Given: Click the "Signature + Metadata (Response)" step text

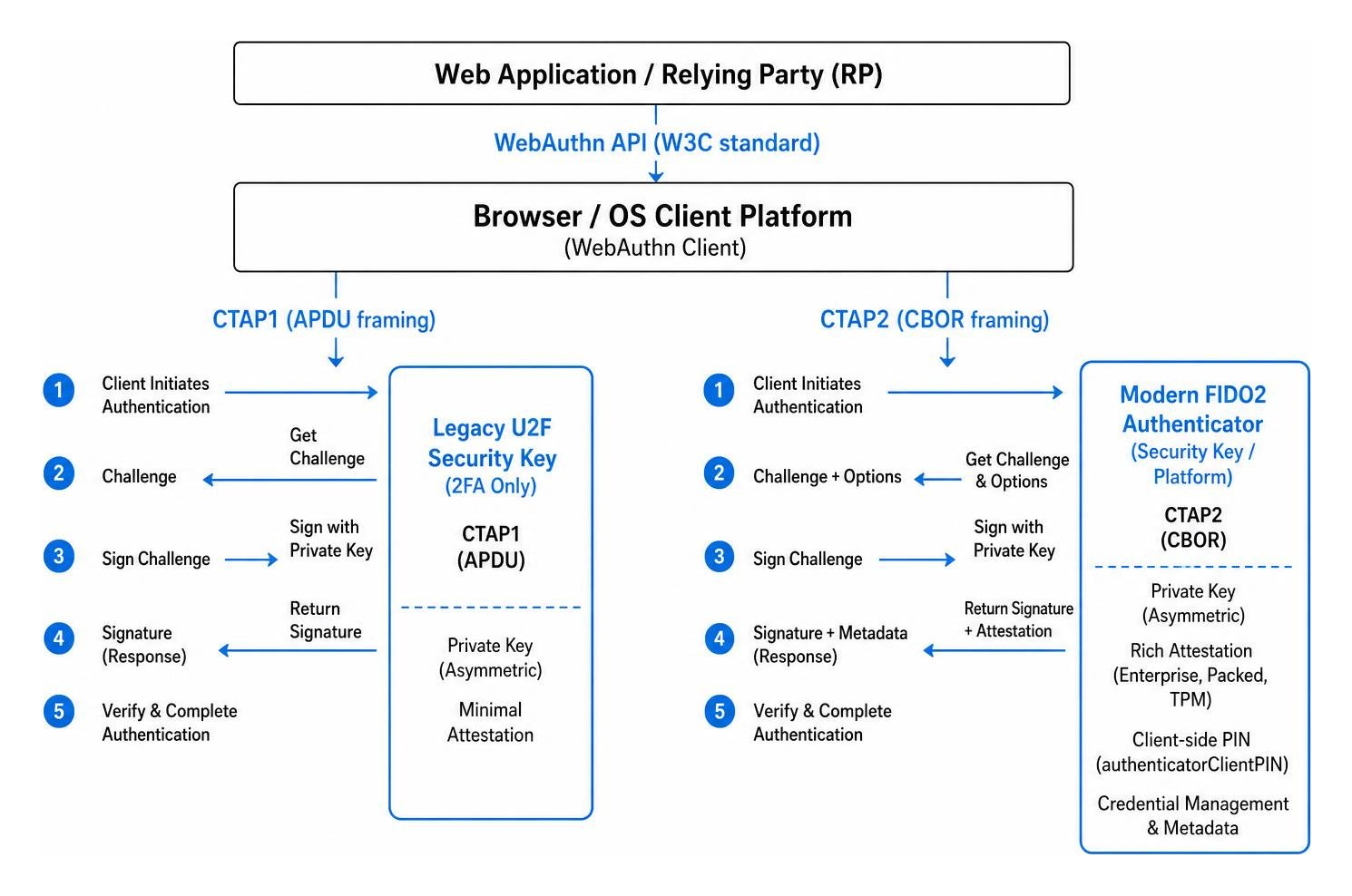Looking at the screenshot, I should point(830,644).
